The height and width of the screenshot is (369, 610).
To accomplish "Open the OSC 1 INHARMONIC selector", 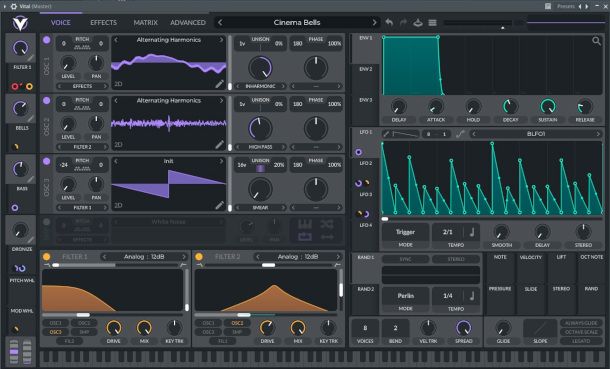I will click(x=260, y=86).
